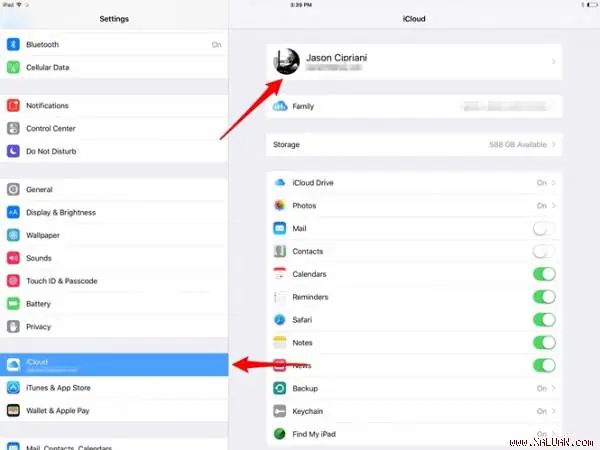Viewport: 600px width, 450px height.
Task: Tap the Sounds speaker icon
Action: tap(13, 258)
